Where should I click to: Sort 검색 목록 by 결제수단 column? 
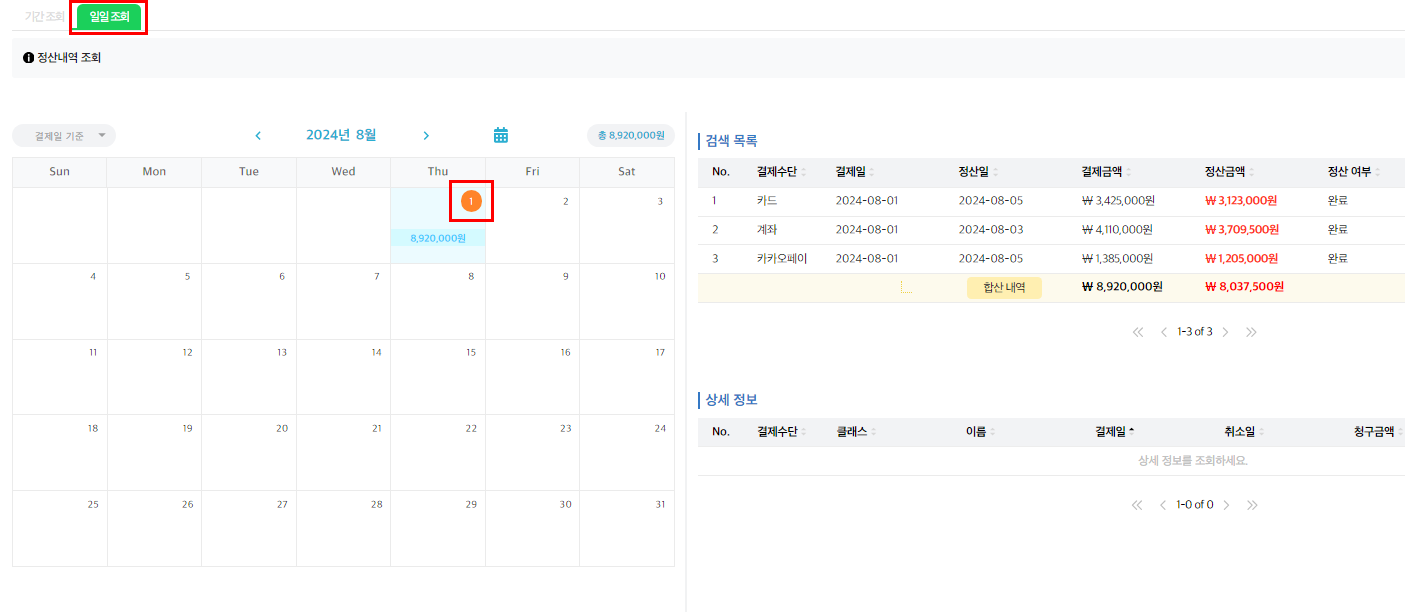pos(781,172)
